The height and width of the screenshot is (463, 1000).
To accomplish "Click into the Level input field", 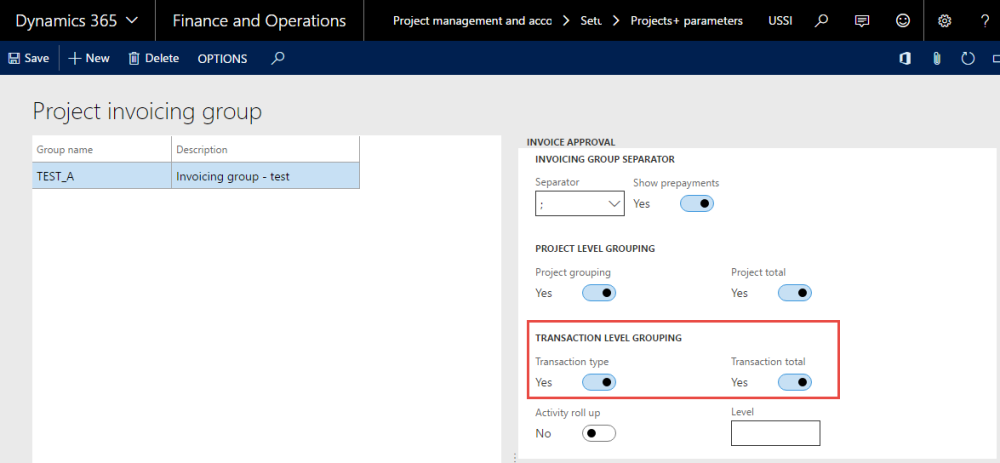I will pos(776,433).
